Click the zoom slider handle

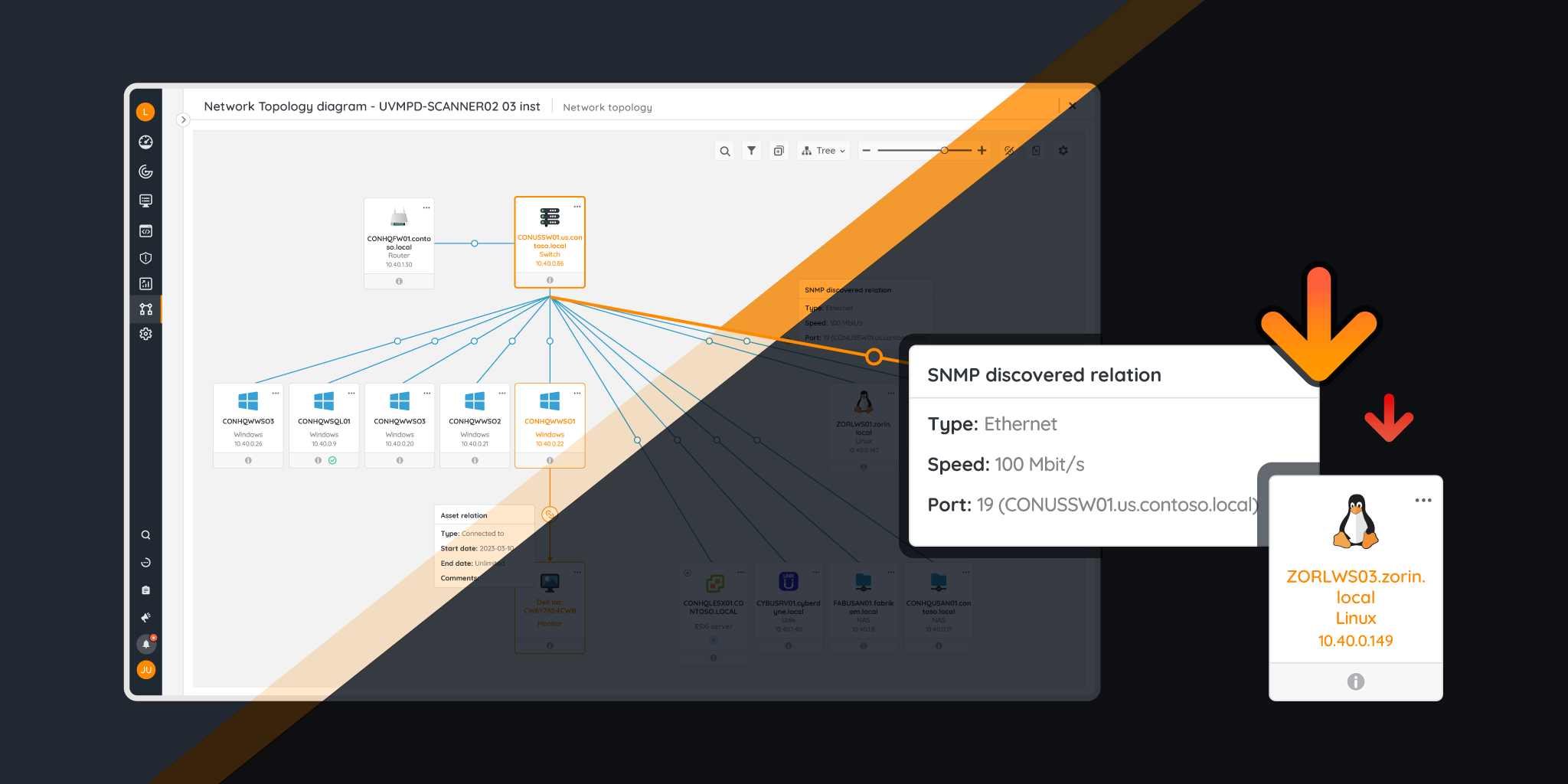click(x=945, y=151)
